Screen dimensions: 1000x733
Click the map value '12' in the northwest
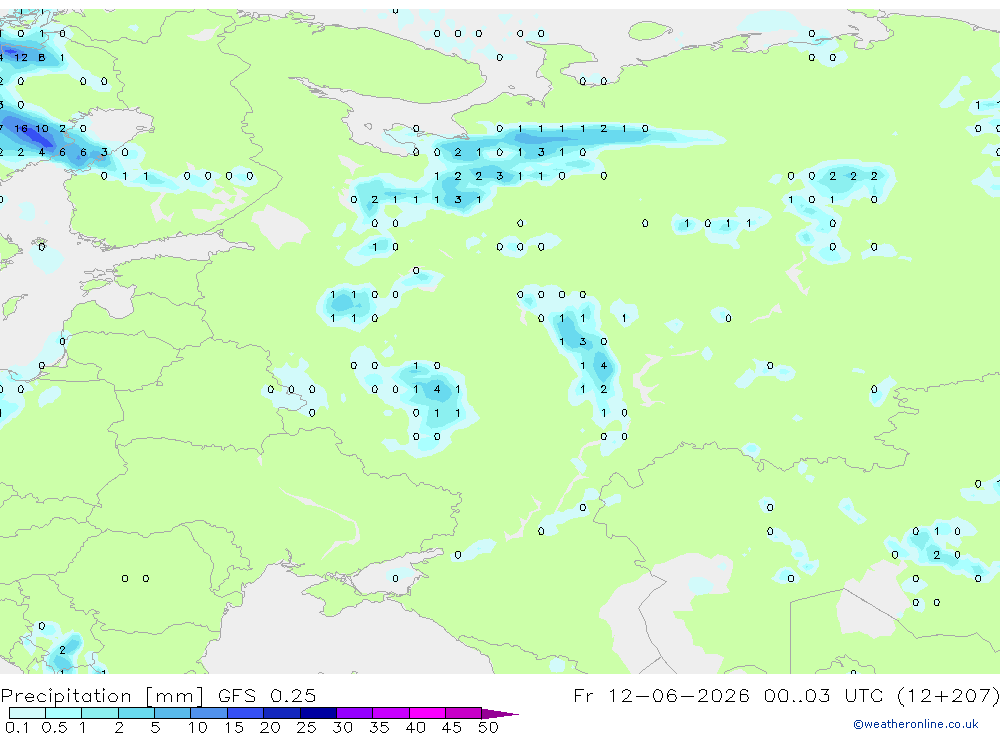21,57
